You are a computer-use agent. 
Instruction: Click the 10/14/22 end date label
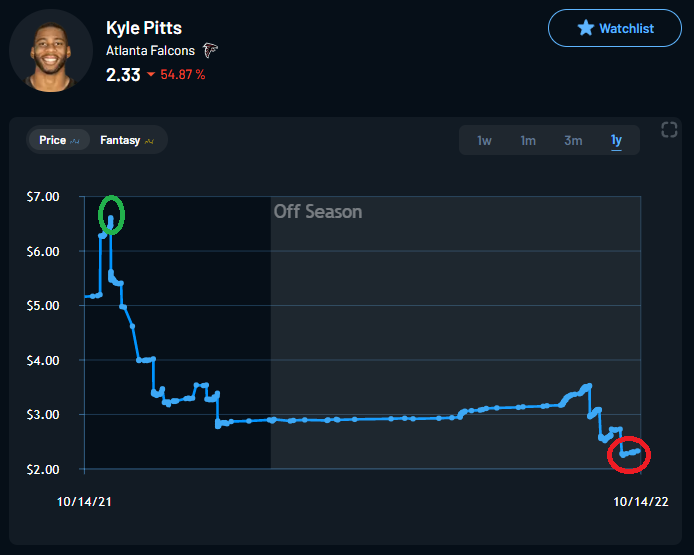(x=638, y=500)
